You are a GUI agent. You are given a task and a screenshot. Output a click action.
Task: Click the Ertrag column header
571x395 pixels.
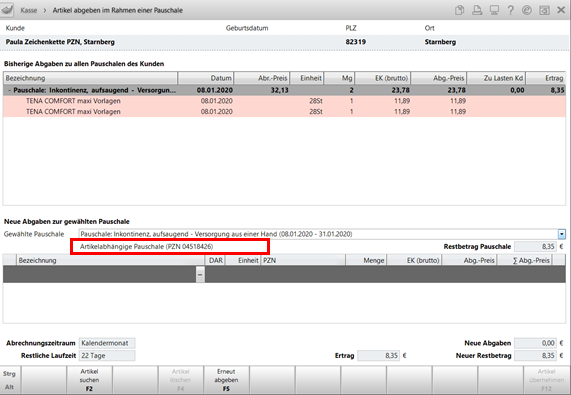click(x=546, y=78)
